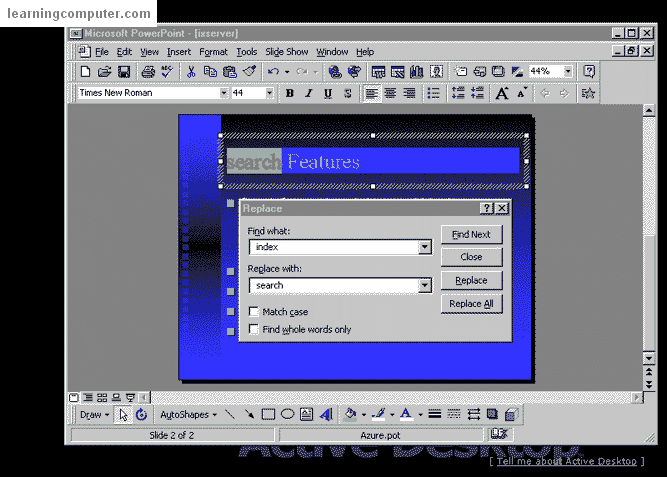Click Close in the Replace dialog

(x=471, y=257)
